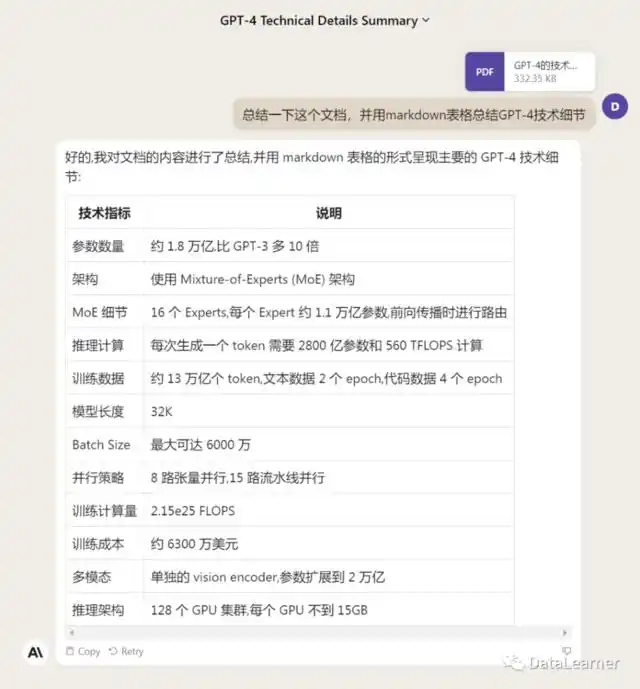
Task: Select the Batch Size row label
Action: point(101,445)
